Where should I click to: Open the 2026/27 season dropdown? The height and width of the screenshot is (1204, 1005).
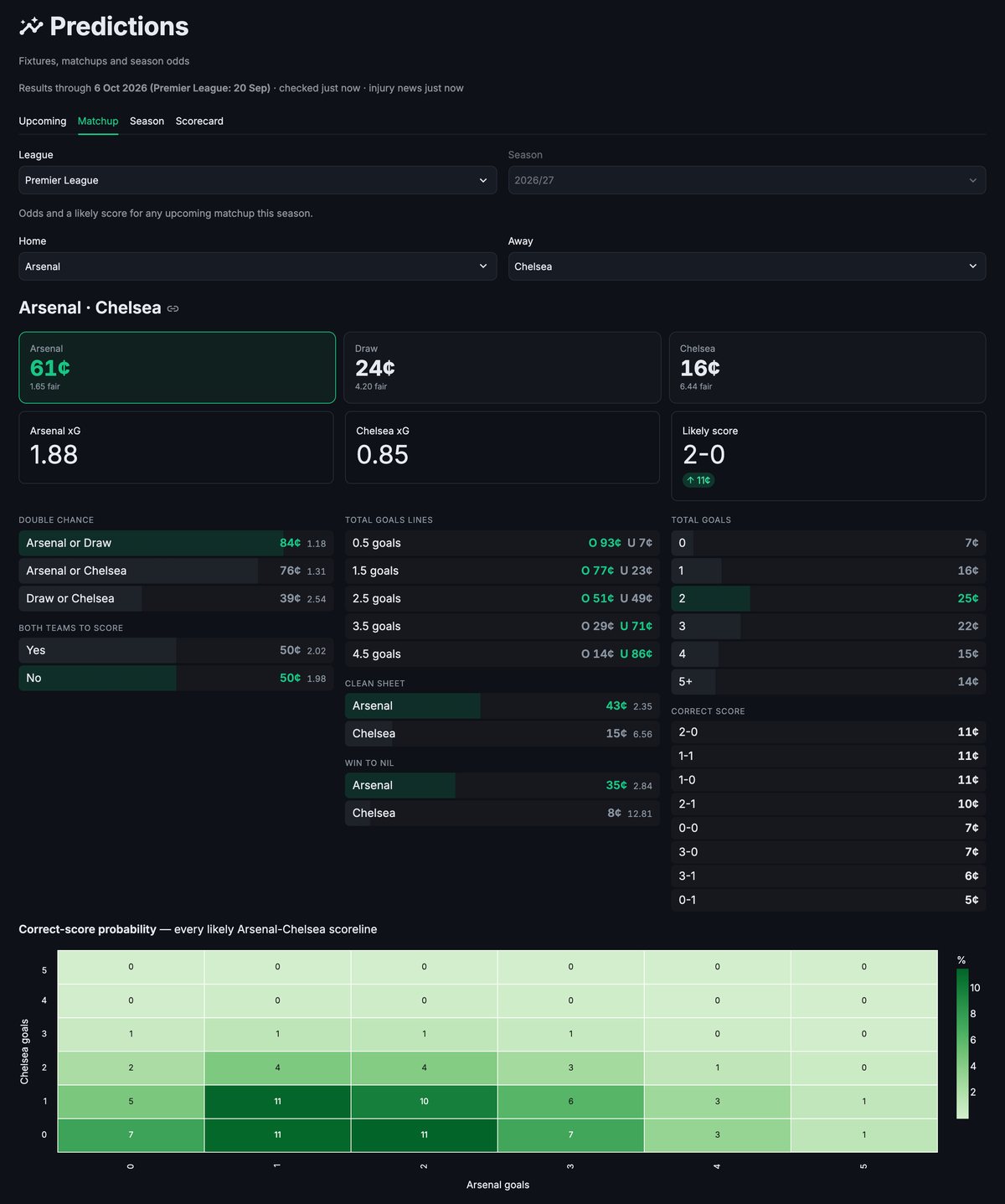747,180
